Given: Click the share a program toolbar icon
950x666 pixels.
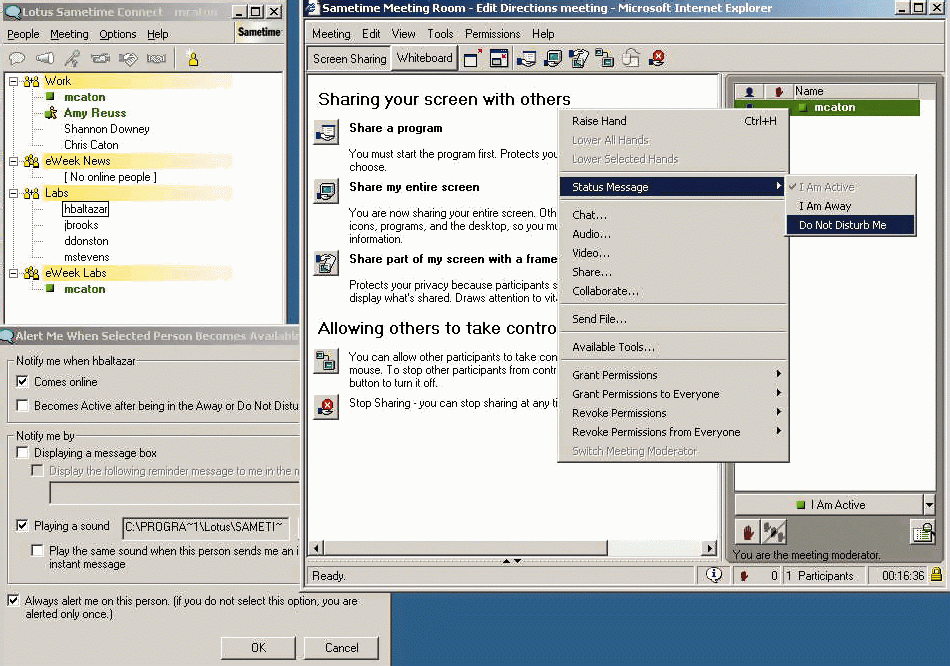Looking at the screenshot, I should click(526, 59).
